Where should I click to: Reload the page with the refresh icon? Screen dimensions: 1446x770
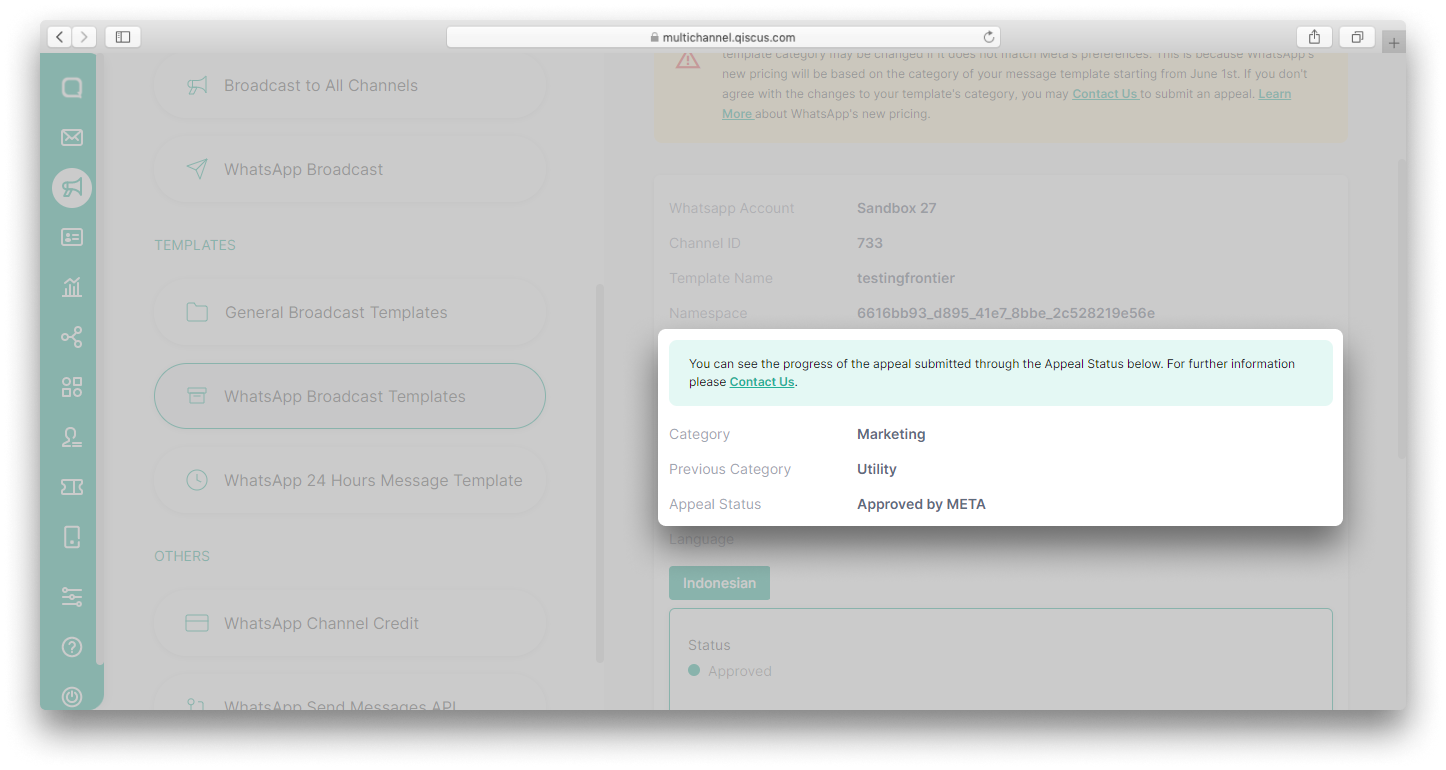(989, 37)
